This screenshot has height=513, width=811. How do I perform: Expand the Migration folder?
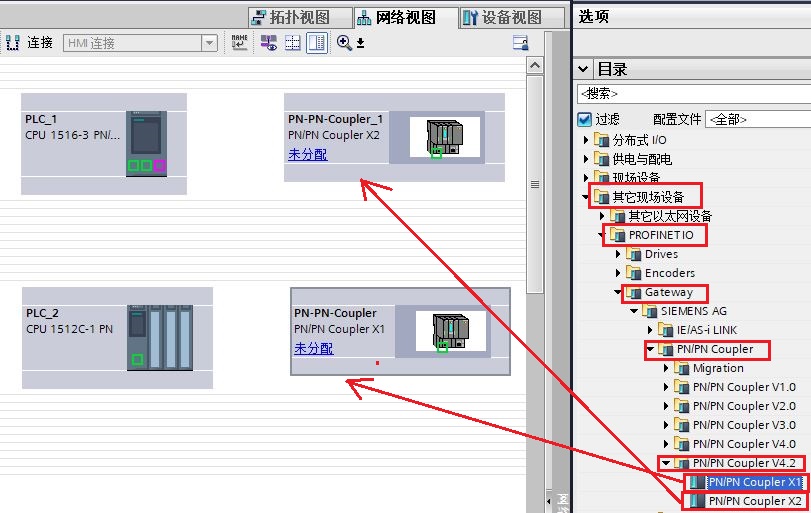[x=666, y=368]
